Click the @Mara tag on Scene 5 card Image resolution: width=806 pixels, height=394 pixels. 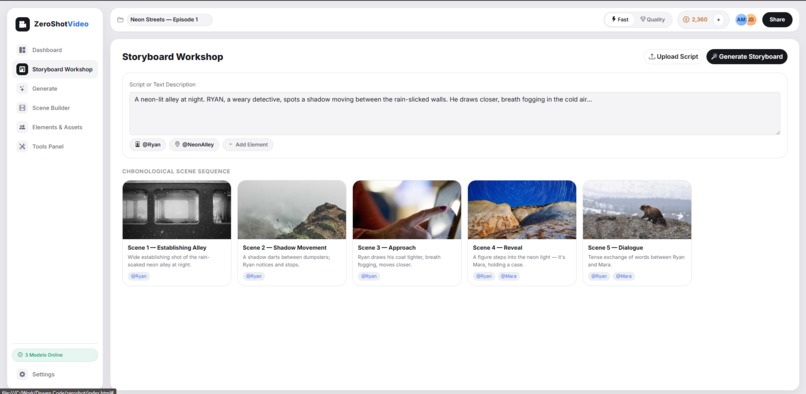point(624,276)
